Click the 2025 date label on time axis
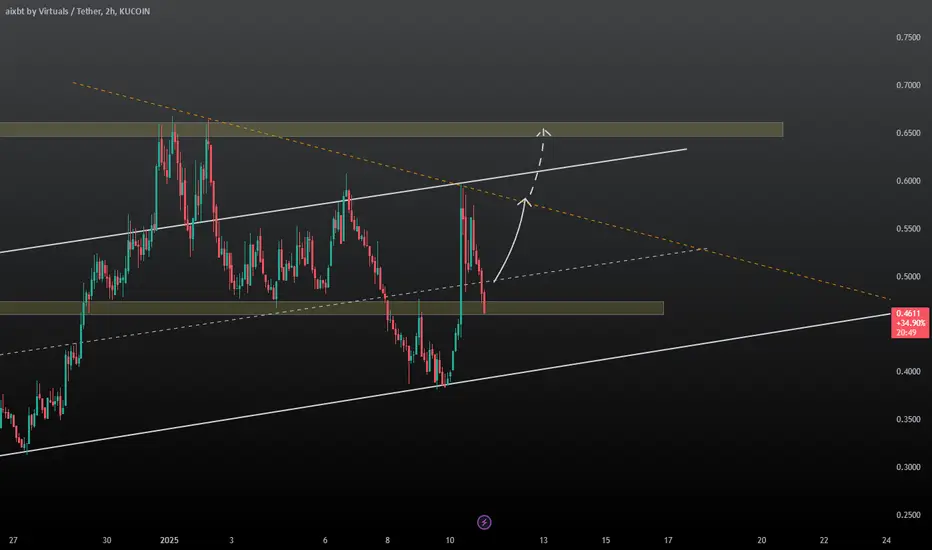Viewport: 932px width, 550px height. click(x=169, y=540)
